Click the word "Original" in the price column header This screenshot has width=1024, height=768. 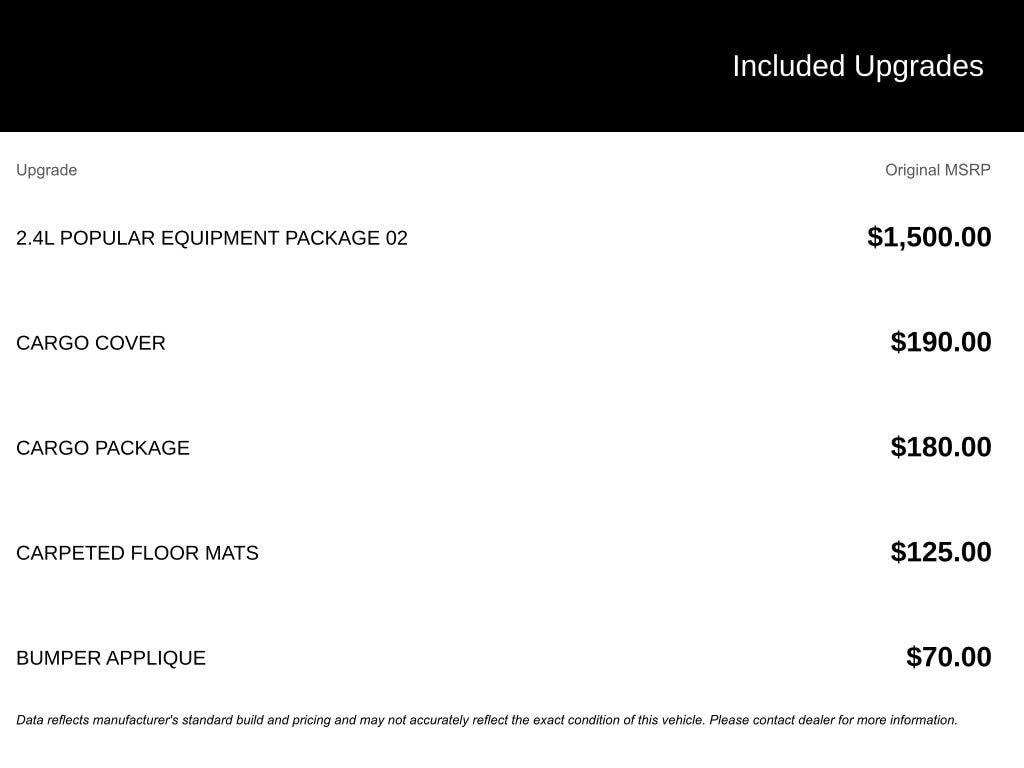click(x=912, y=170)
